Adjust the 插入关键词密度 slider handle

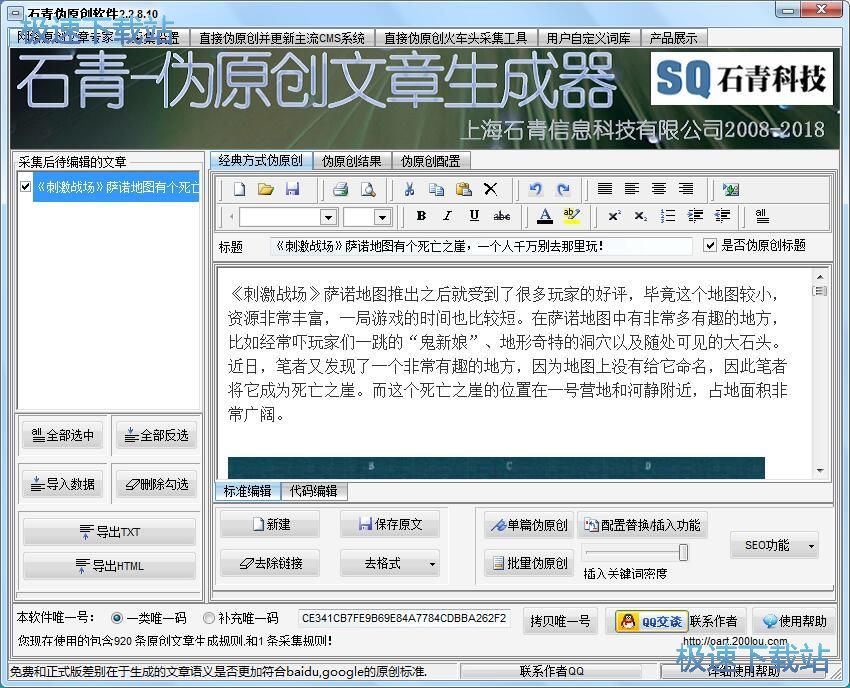click(x=684, y=552)
